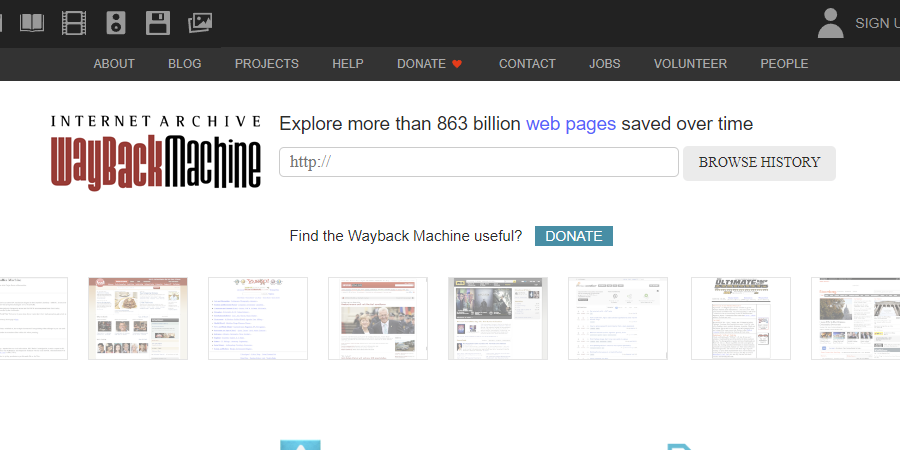The image size is (900, 450).
Task: Open the Software section via floppy disk icon
Action: tap(158, 22)
